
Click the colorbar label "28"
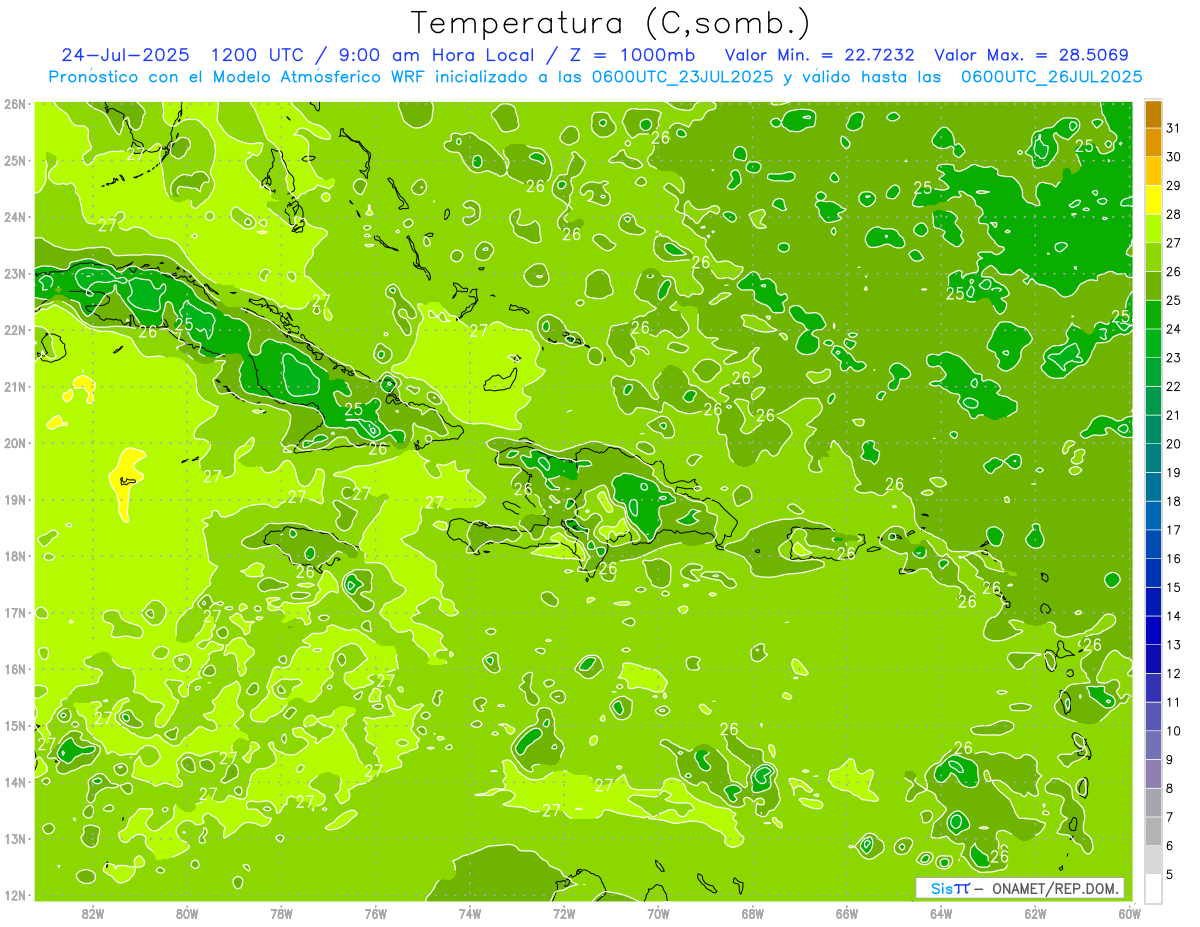[x=1173, y=215]
